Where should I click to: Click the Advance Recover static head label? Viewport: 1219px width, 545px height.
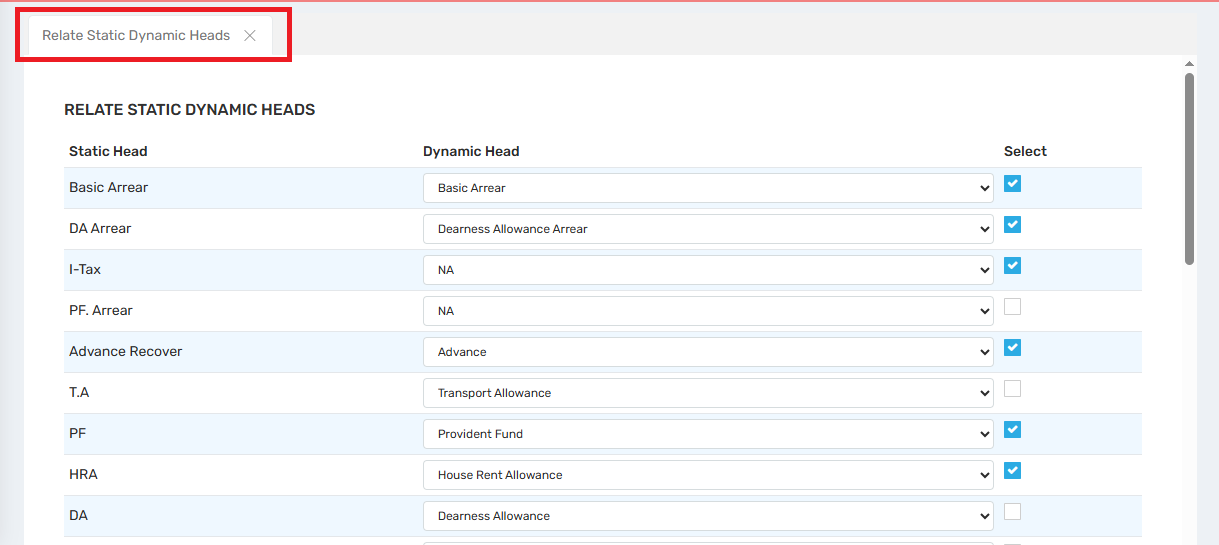click(126, 352)
